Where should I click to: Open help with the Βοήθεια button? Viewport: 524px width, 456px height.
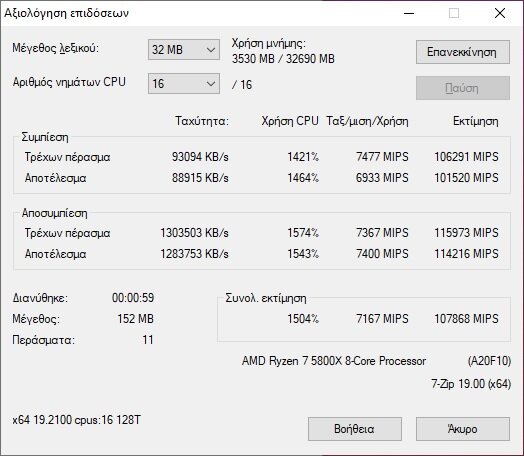tap(355, 429)
